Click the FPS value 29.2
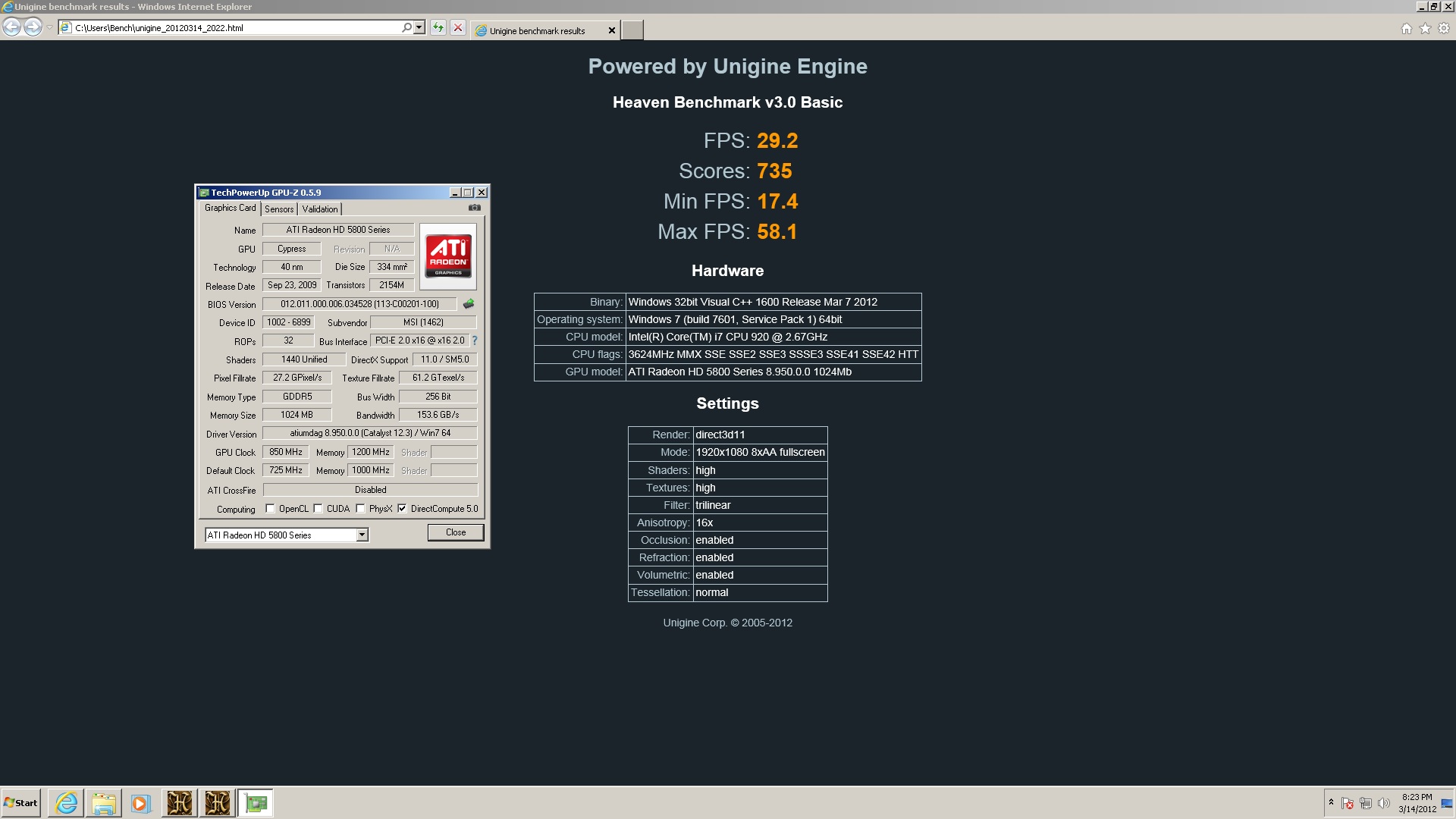The width and height of the screenshot is (1456, 819). click(x=777, y=141)
